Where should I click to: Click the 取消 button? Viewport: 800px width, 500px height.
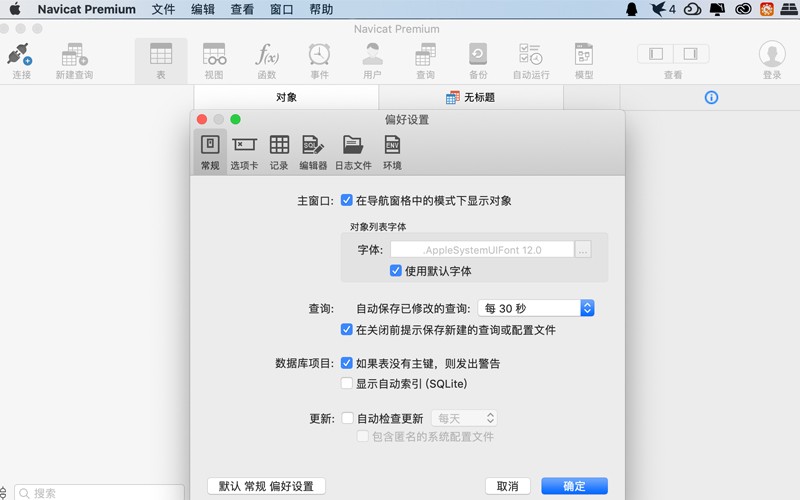pyautogui.click(x=507, y=486)
